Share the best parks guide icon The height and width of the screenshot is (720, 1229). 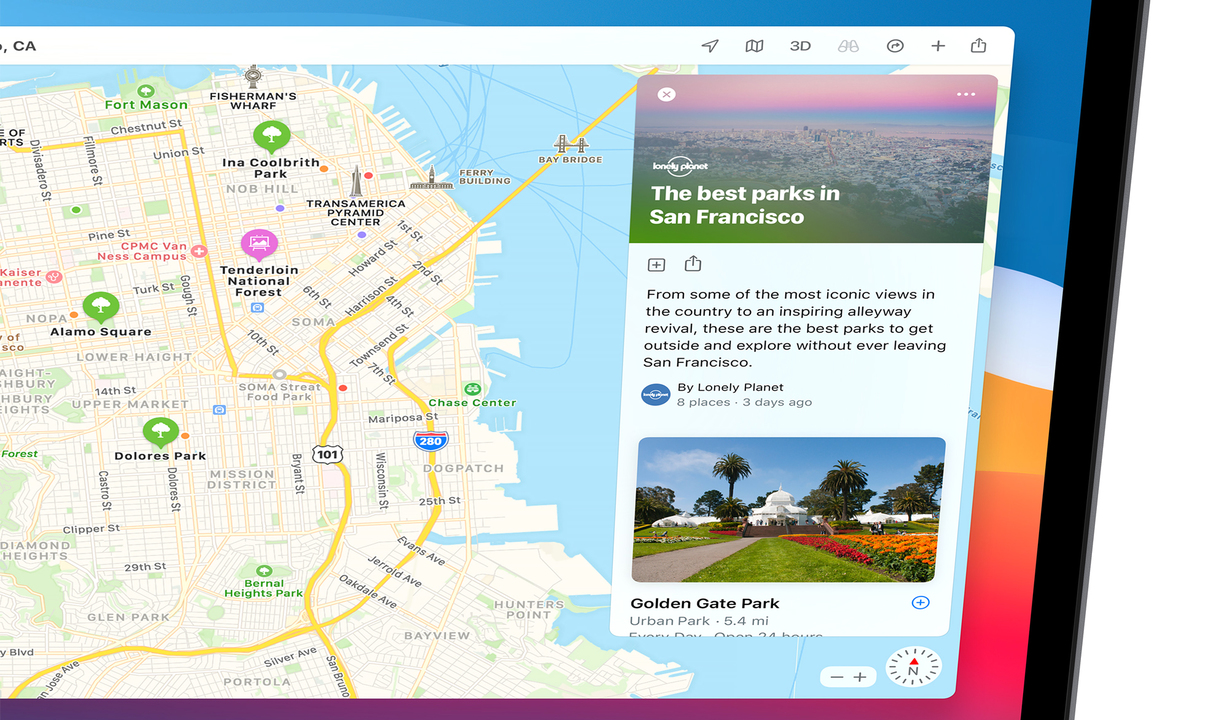[693, 264]
